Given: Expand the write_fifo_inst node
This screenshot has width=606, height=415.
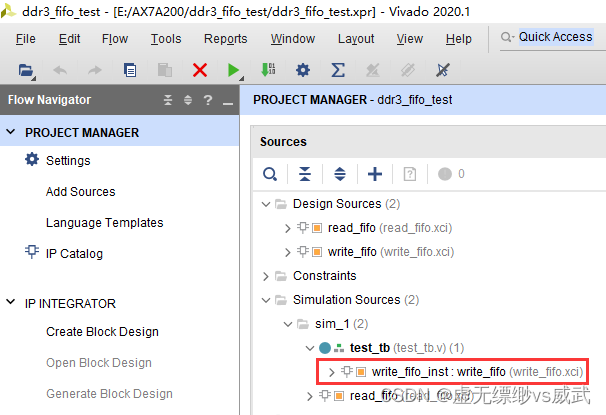Looking at the screenshot, I should pos(332,372).
